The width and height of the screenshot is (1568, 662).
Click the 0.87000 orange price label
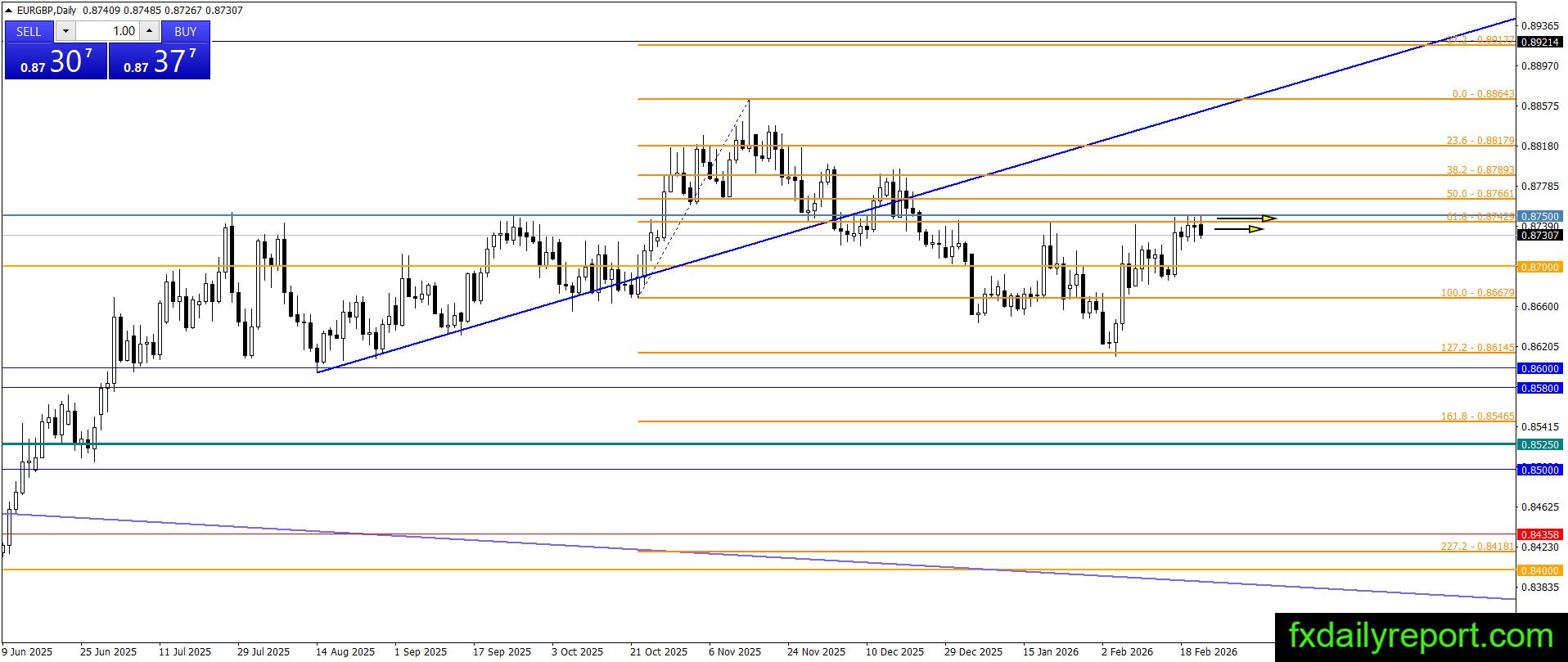pos(1539,268)
